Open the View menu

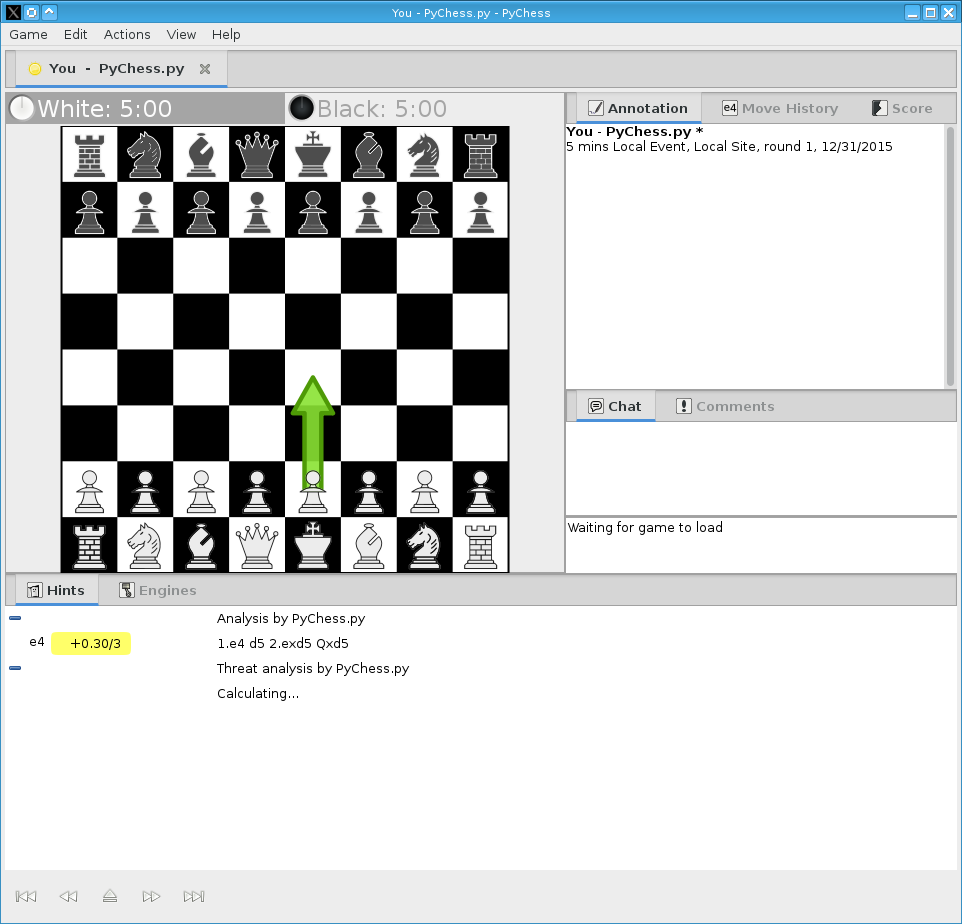coord(181,34)
